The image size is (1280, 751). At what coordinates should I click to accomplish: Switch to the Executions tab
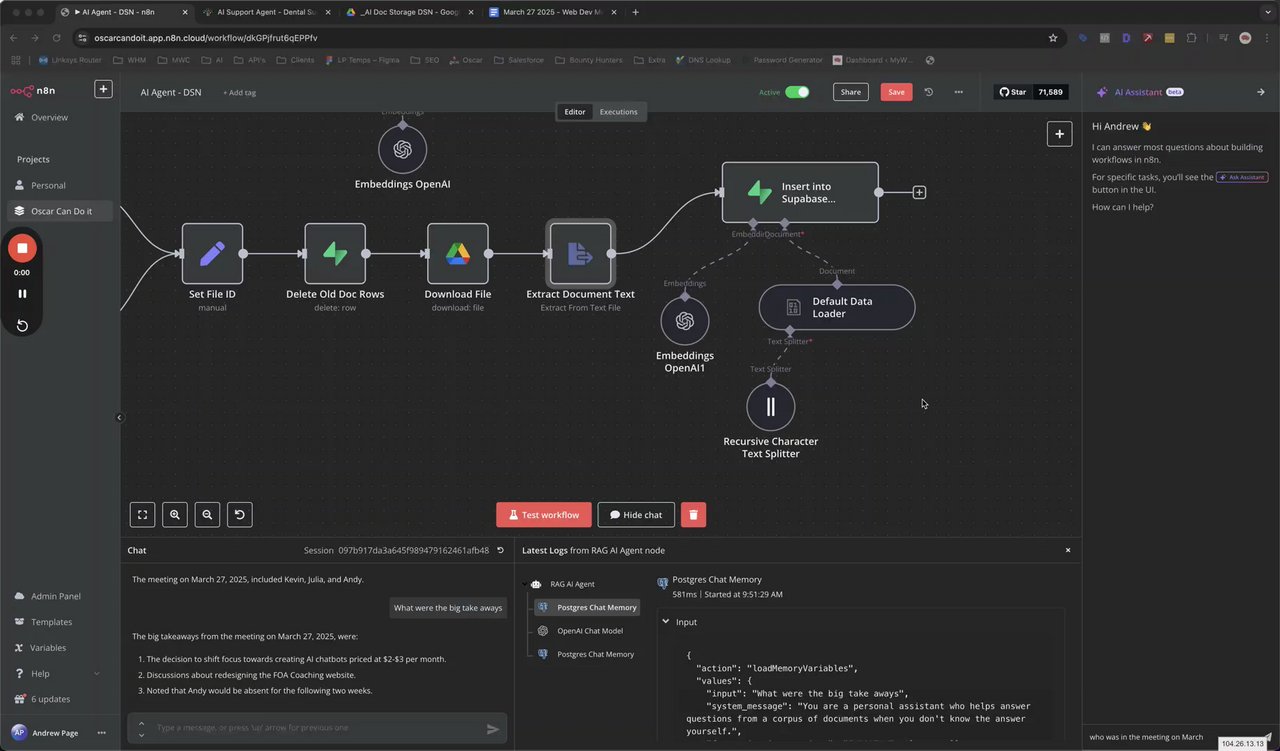click(x=618, y=112)
